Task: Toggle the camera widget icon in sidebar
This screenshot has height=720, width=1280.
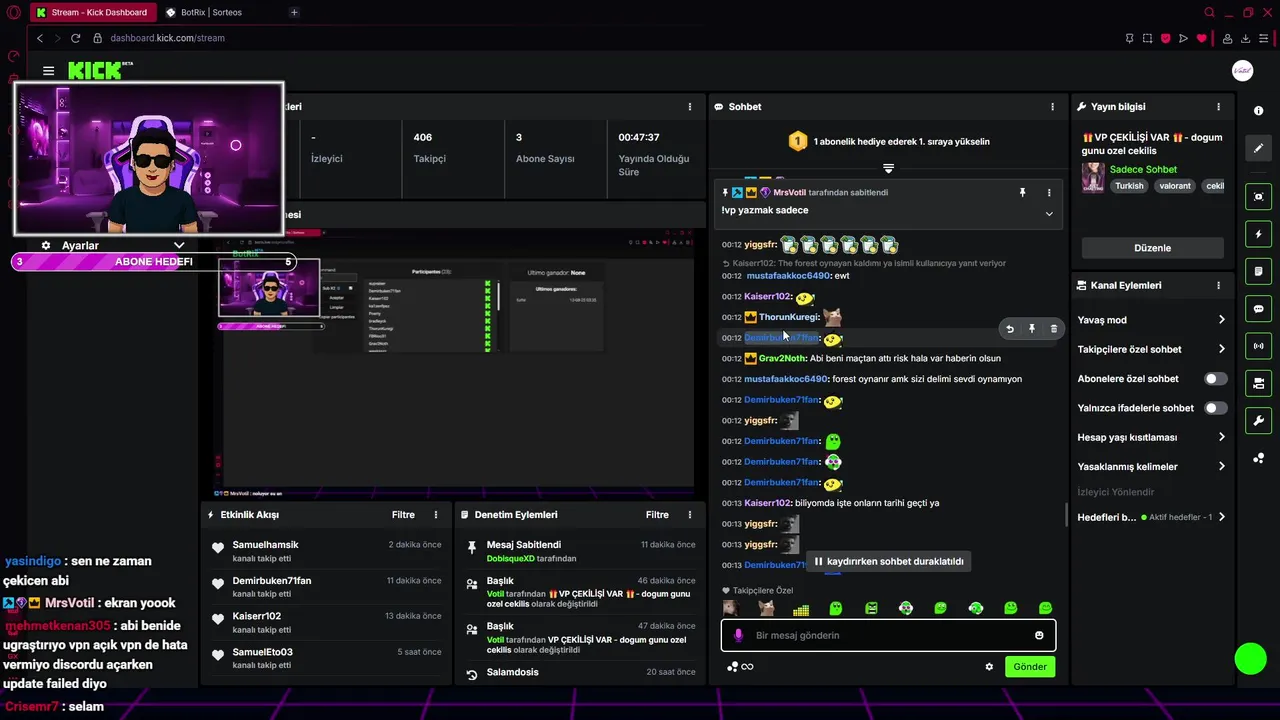Action: click(x=1258, y=383)
